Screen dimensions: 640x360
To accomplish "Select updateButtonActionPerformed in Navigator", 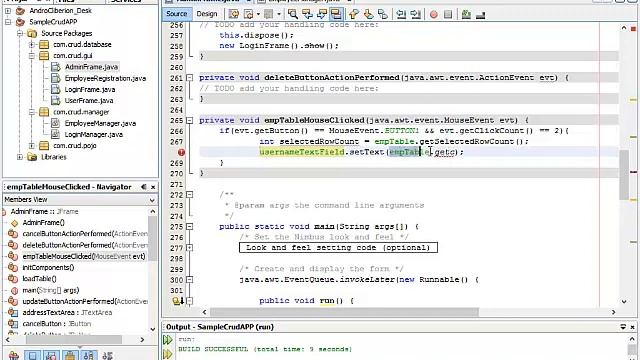I will pos(85,301).
